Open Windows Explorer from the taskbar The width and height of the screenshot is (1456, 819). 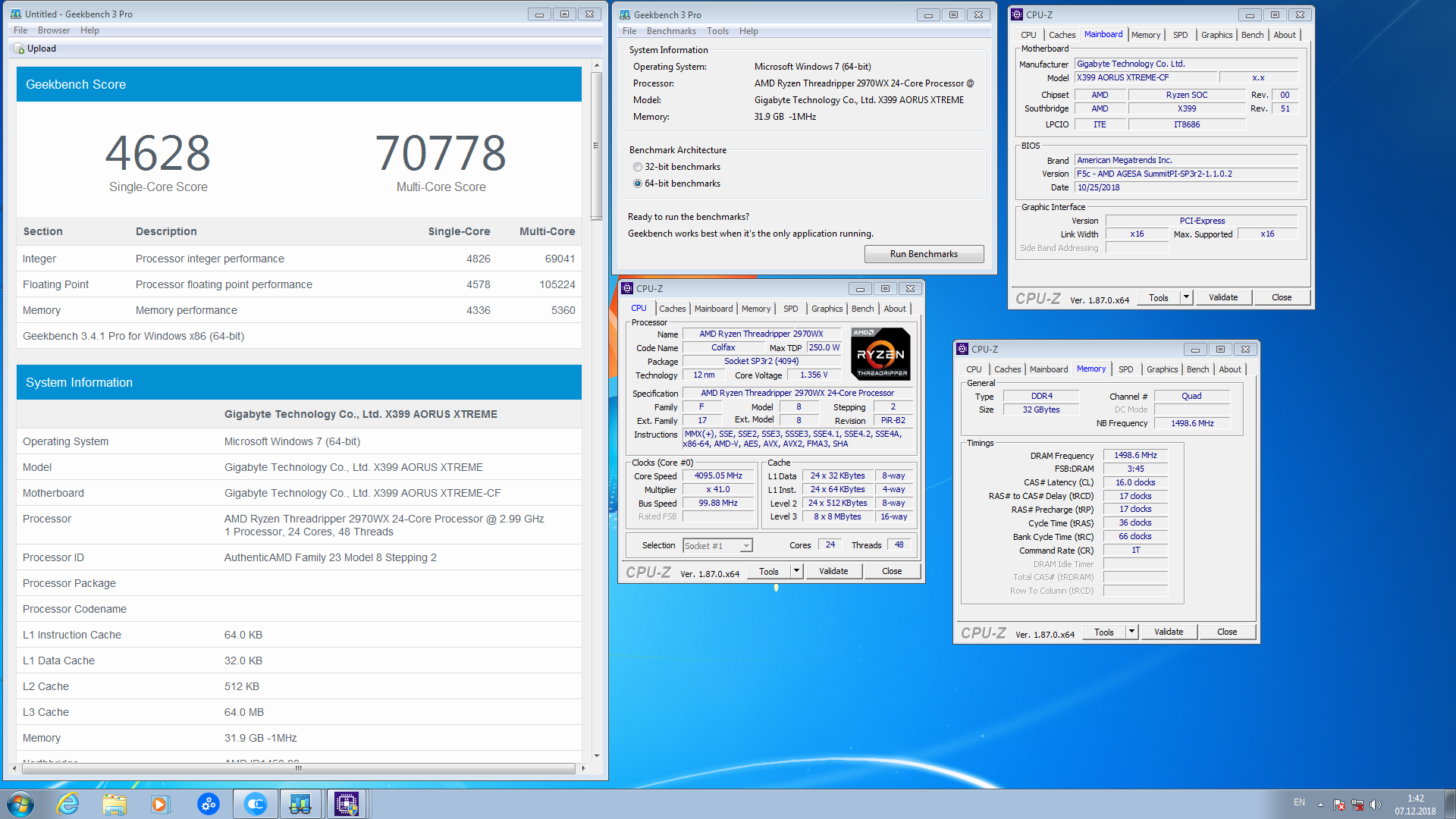click(115, 804)
